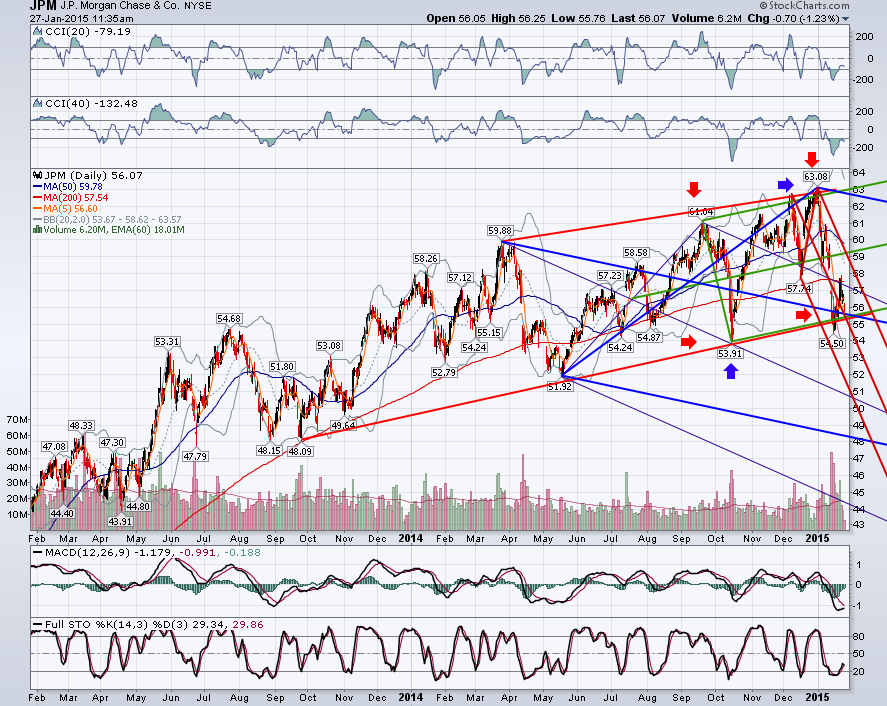Click the StockCharts.com copyright logo
This screenshot has height=706, width=887.
click(x=804, y=6)
